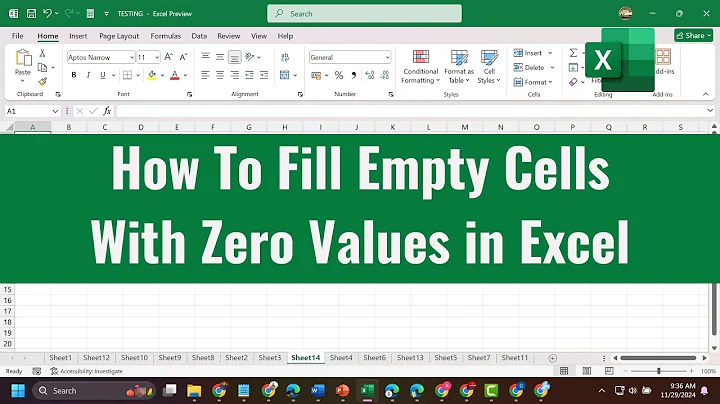Click the Save icon in title bar
The image size is (720, 404).
(x=31, y=14)
